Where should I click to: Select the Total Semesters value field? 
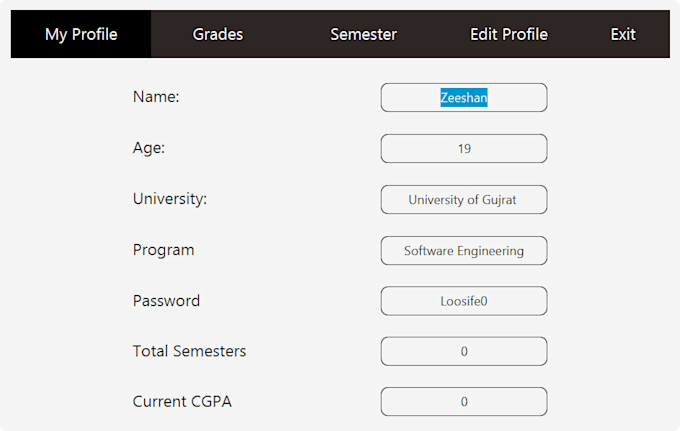click(x=463, y=352)
